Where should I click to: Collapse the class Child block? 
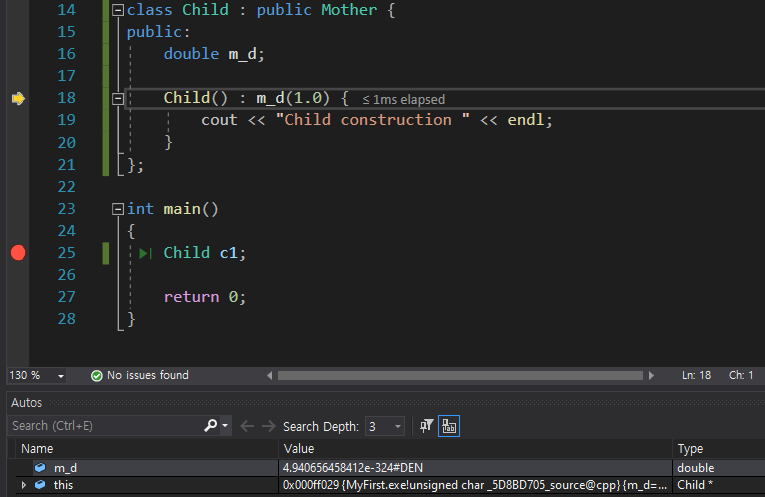[x=118, y=10]
